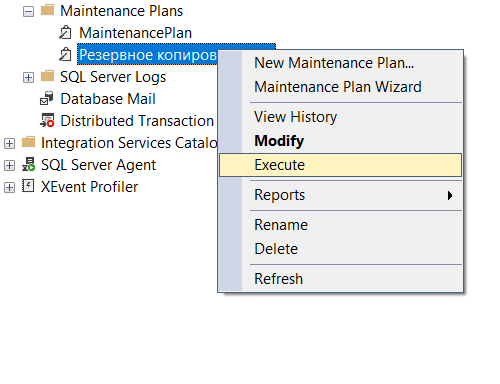This screenshot has height=384, width=500.
Task: Click the Maintenance Plans folder icon
Action: pyautogui.click(x=47, y=10)
